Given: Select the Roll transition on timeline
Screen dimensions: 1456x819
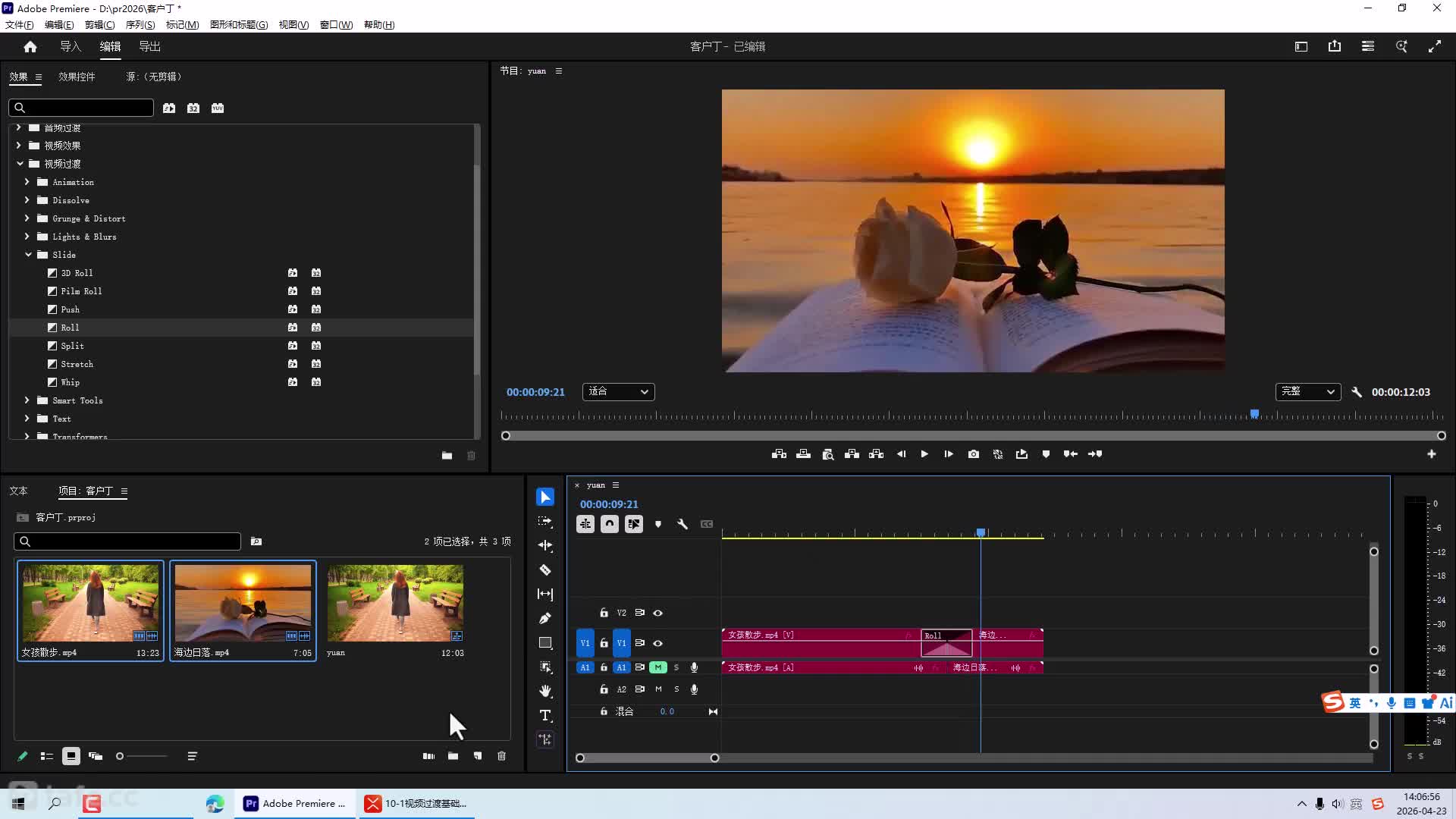Looking at the screenshot, I should (946, 643).
